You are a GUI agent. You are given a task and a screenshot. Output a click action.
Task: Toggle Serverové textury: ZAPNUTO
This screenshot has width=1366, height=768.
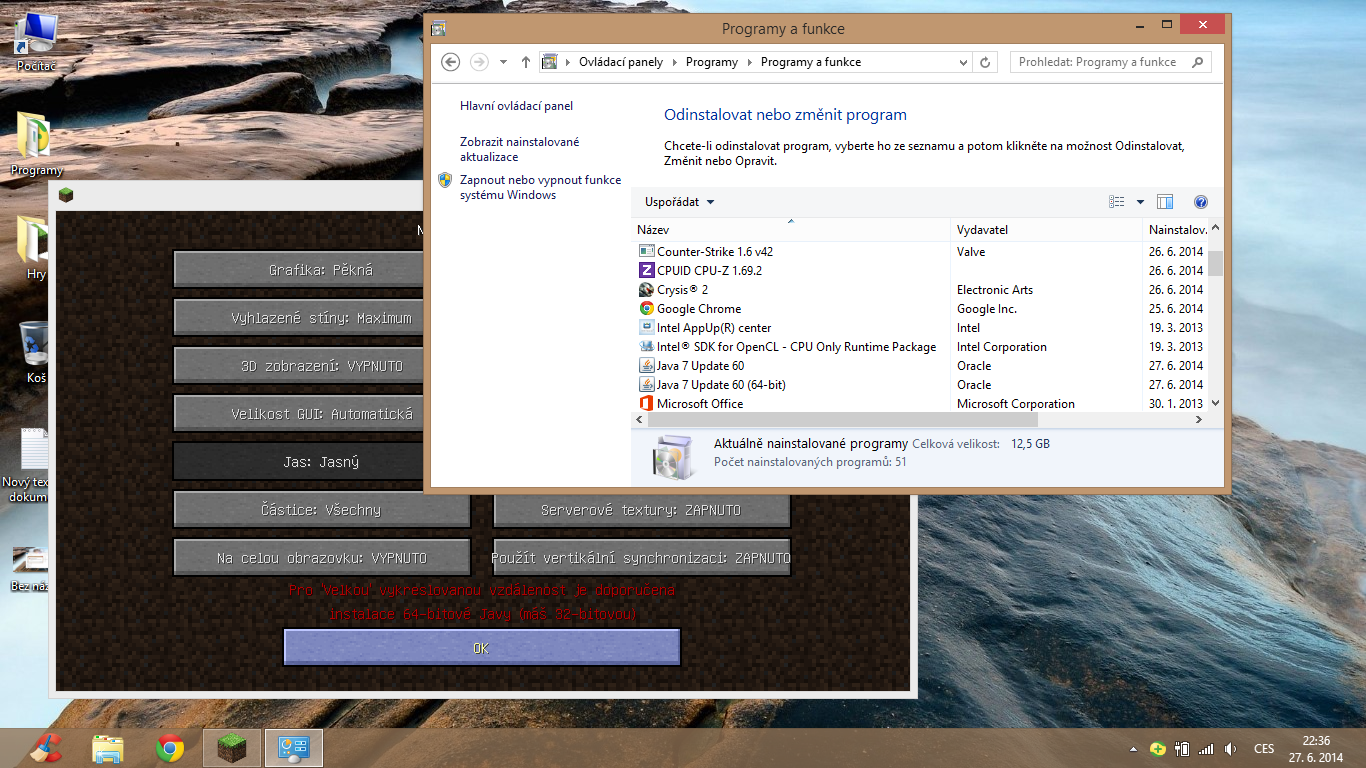tap(641, 510)
